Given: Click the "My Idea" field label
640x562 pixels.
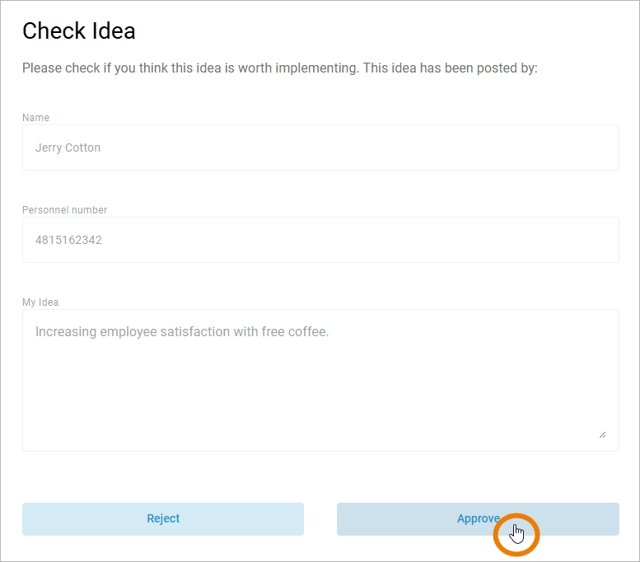Looking at the screenshot, I should point(41,302).
